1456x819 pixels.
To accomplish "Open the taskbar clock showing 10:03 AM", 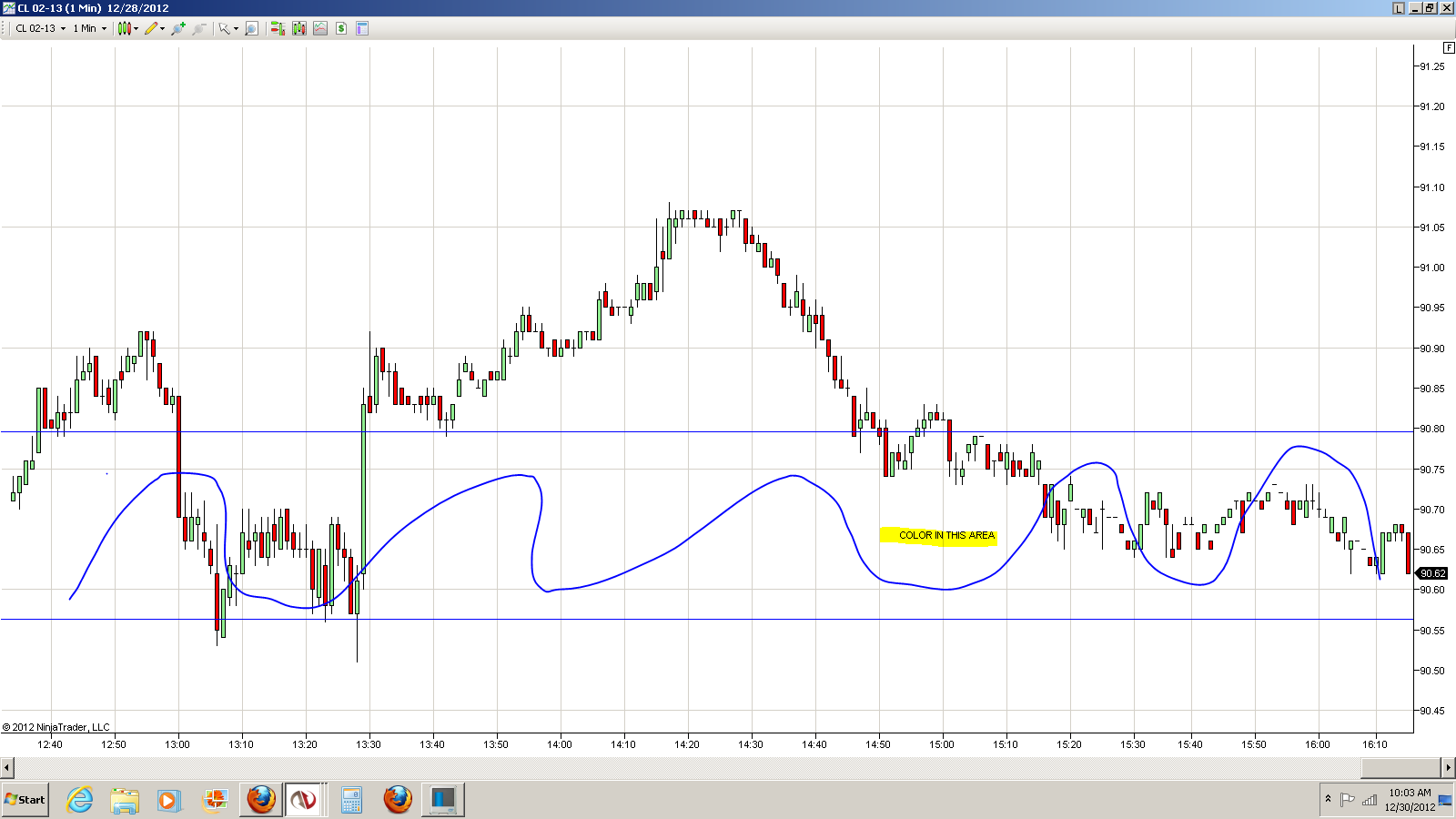I will [1410, 800].
